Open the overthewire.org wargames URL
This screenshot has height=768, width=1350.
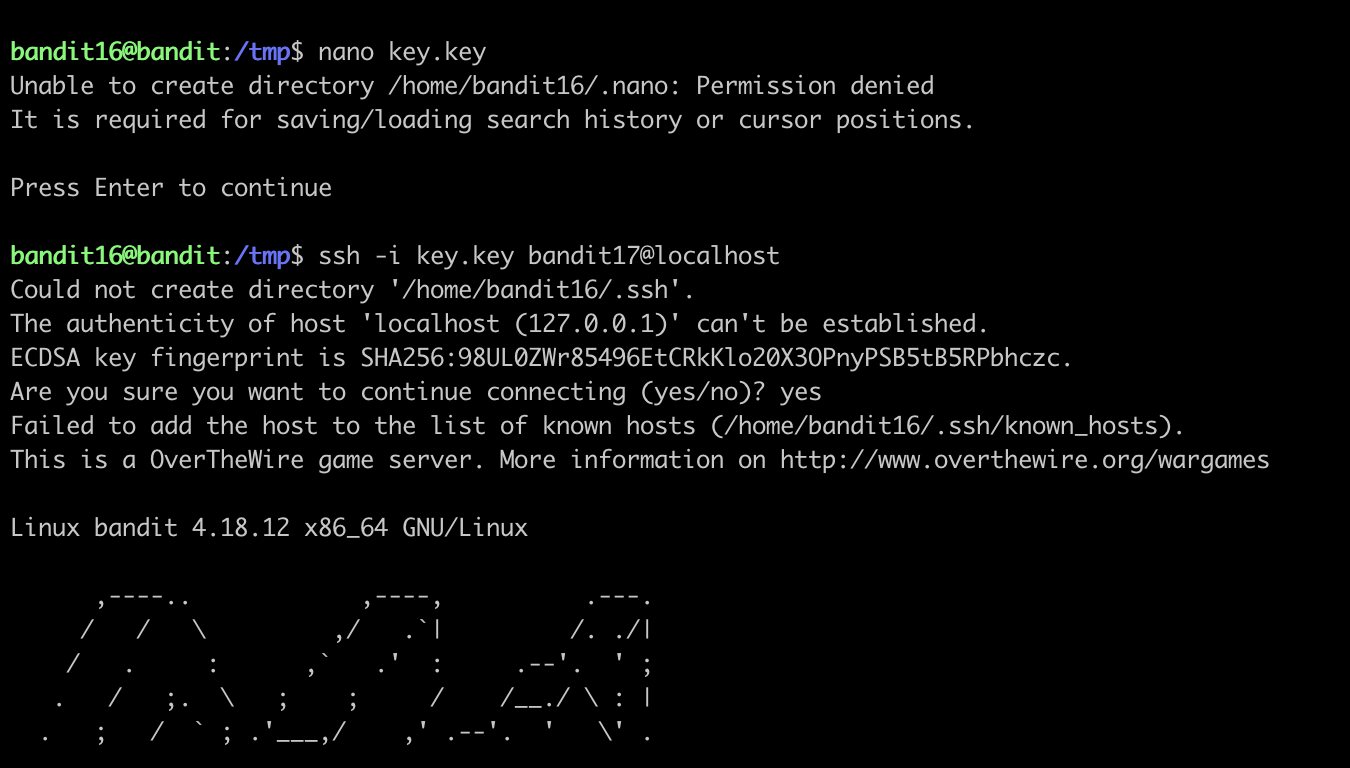tap(1024, 460)
